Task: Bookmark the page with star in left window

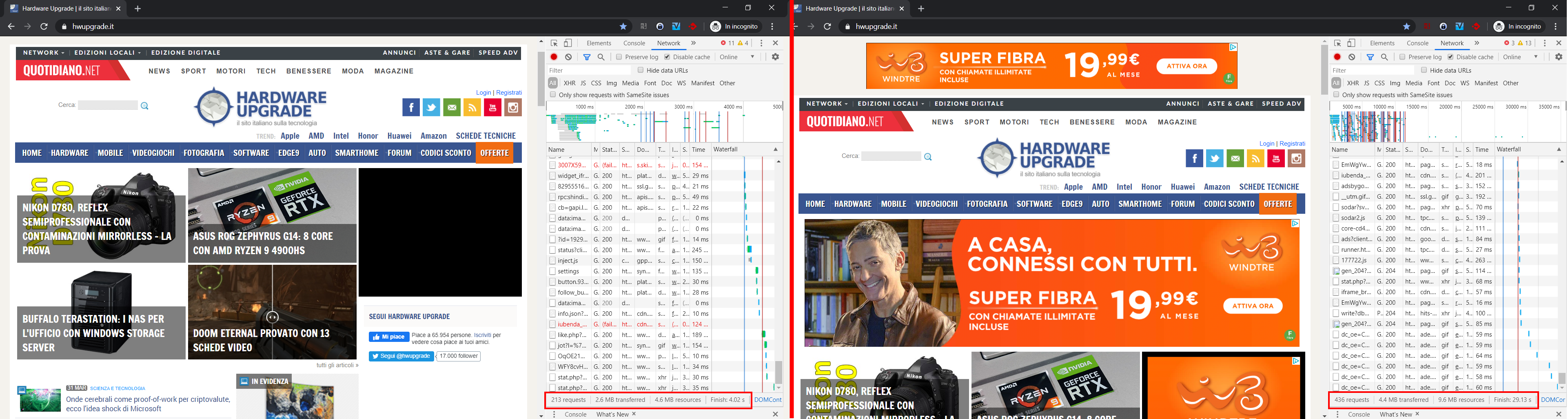Action: pyautogui.click(x=623, y=26)
